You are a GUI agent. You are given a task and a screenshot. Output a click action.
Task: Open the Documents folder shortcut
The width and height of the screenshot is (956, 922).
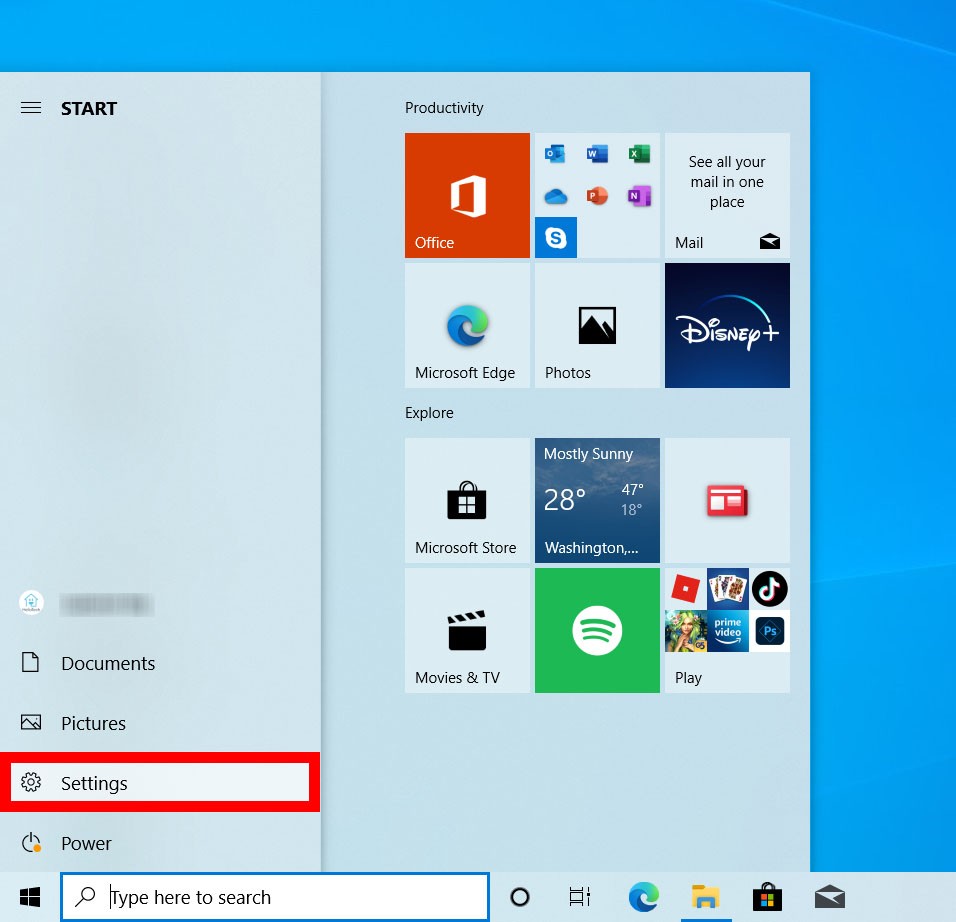click(x=107, y=663)
